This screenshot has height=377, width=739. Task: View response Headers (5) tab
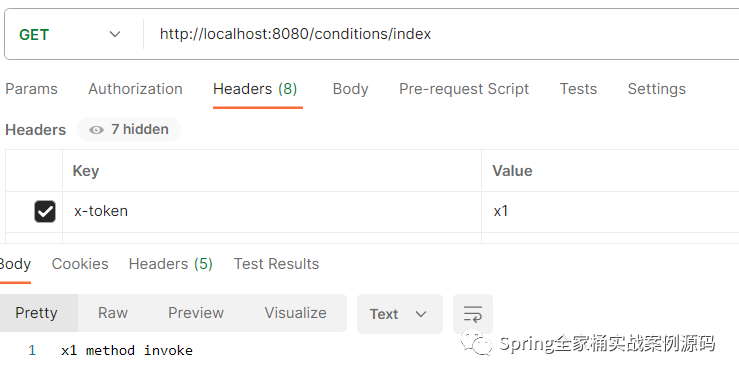click(x=171, y=264)
